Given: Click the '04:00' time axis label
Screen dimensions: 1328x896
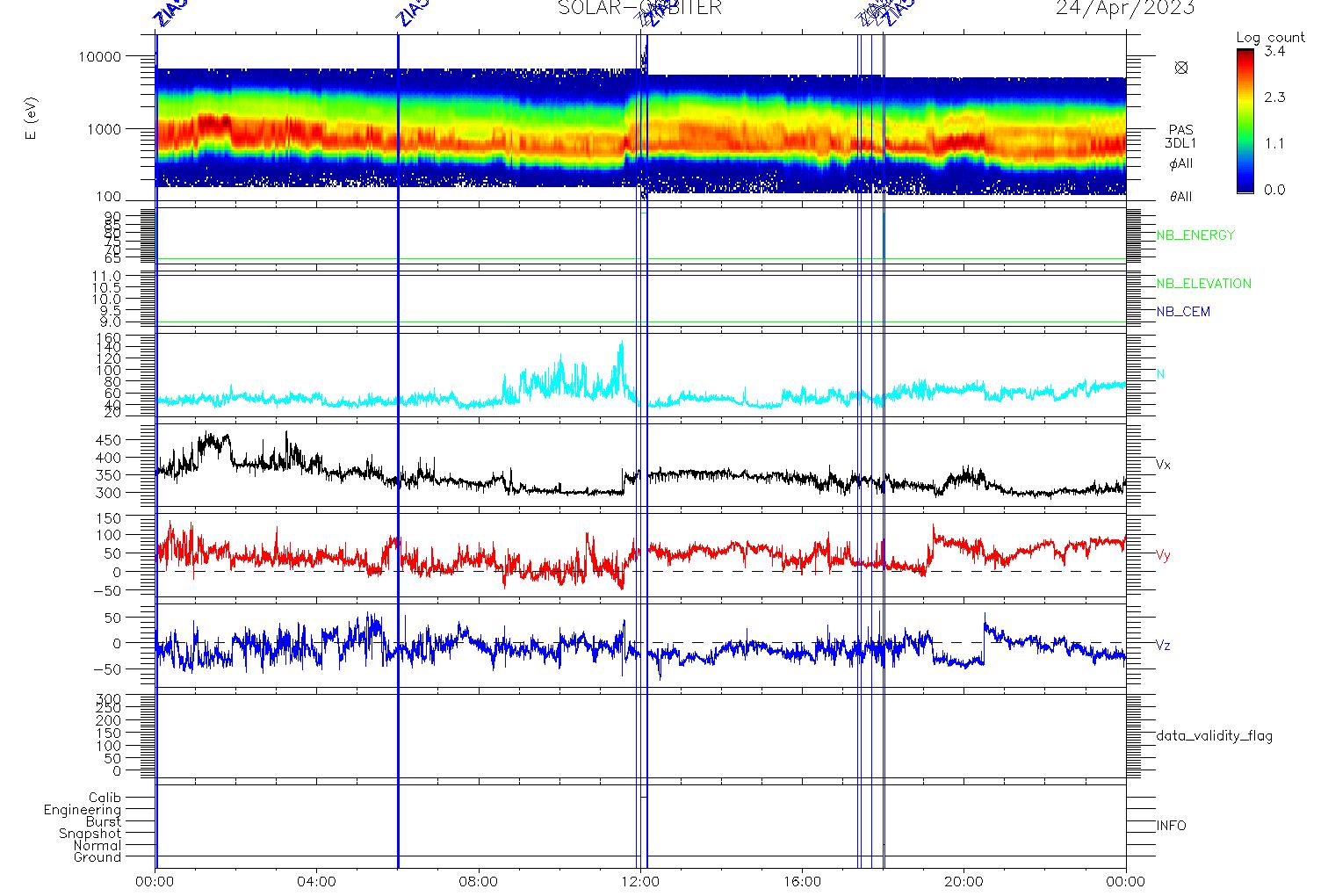Looking at the screenshot, I should tap(317, 882).
